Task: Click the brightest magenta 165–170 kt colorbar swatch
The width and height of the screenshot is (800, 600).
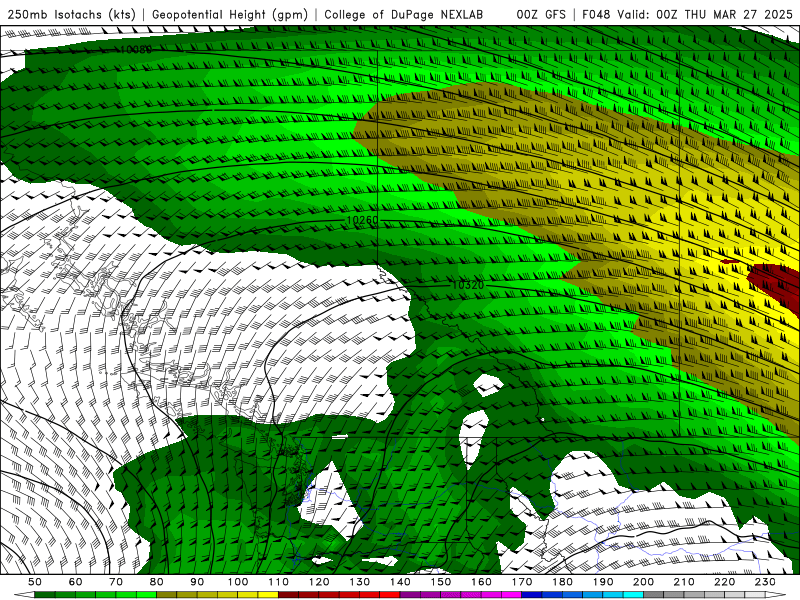Action: [511, 595]
